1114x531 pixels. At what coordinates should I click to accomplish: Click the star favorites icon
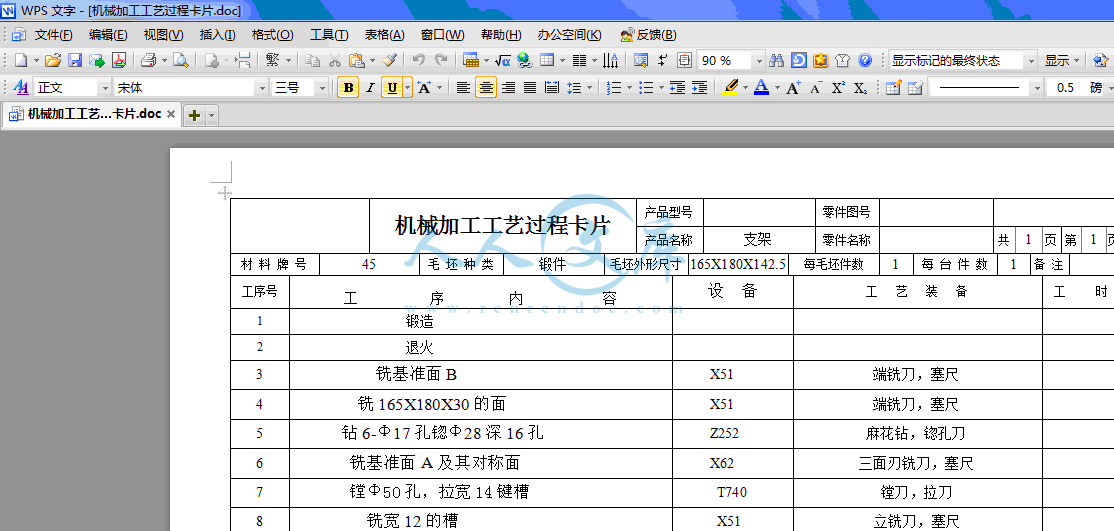821,60
